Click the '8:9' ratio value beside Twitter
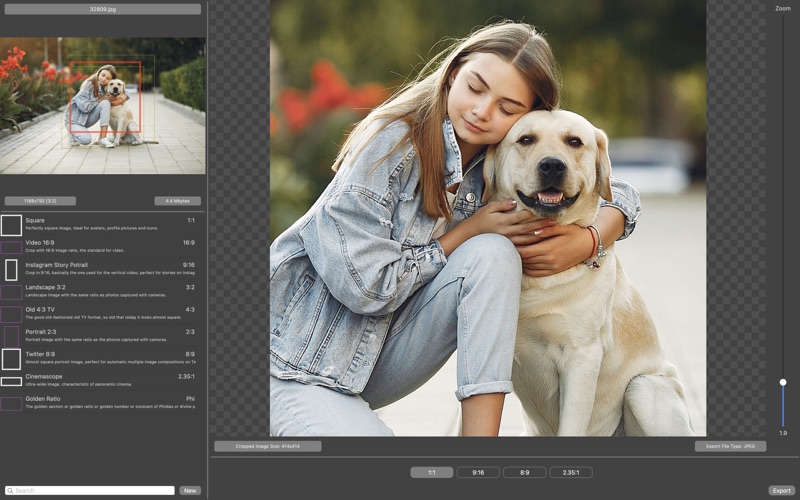Viewport: 800px width, 500px height. tap(190, 354)
